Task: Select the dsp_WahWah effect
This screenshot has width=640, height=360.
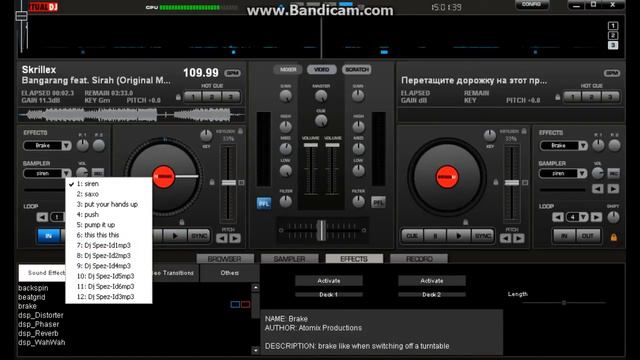Action: coord(42,342)
